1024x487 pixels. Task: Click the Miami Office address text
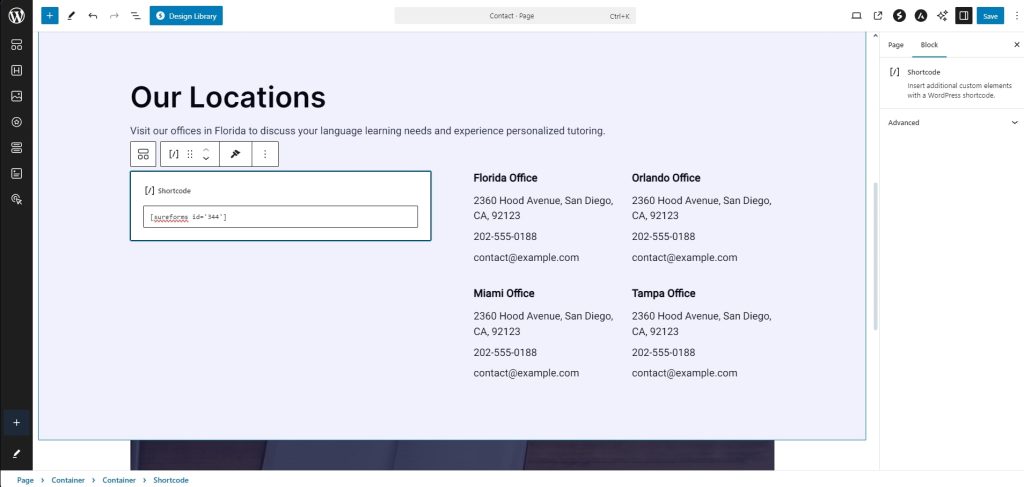pos(543,323)
